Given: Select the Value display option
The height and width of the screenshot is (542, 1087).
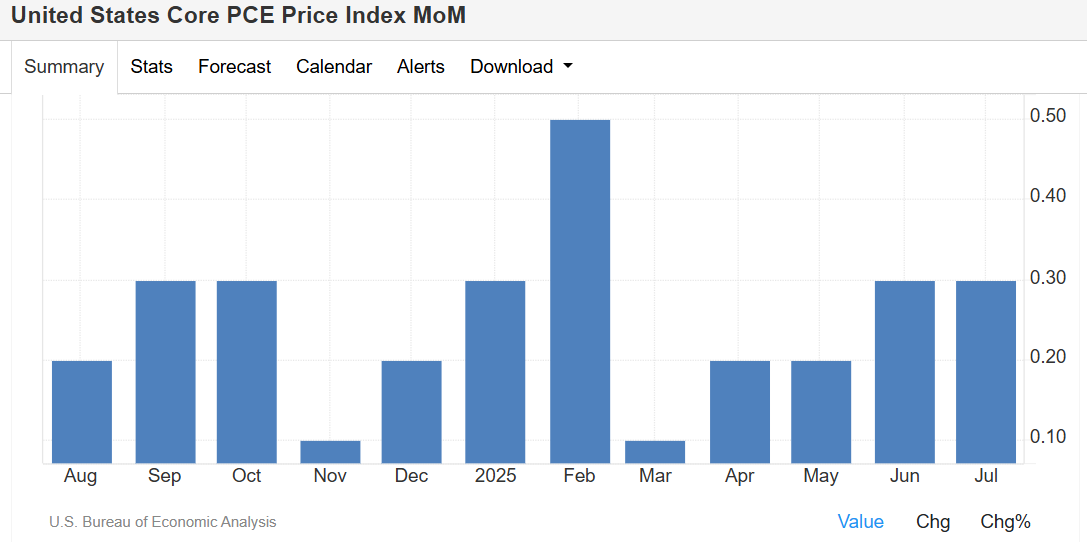Looking at the screenshot, I should (x=860, y=521).
